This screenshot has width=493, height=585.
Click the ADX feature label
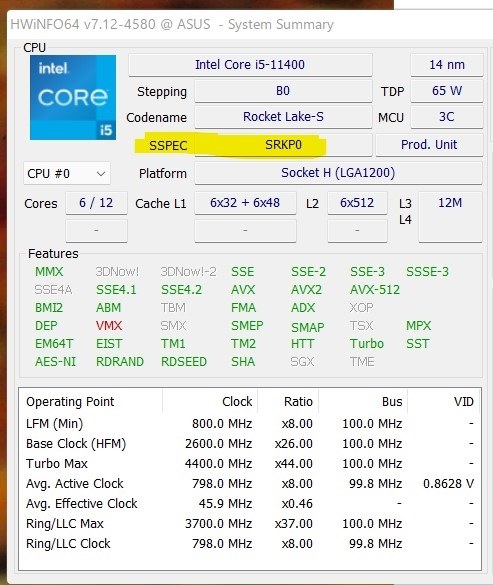point(303,308)
